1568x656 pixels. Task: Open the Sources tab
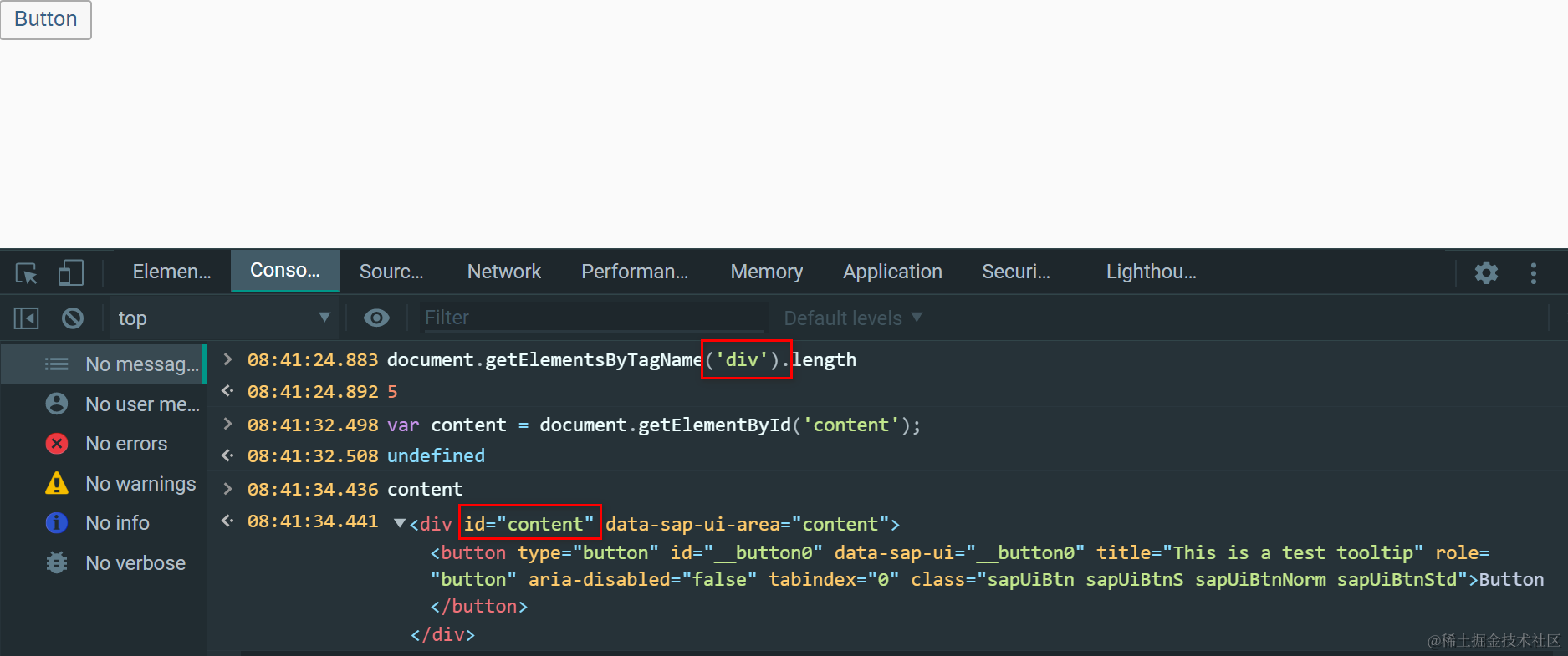pos(391,272)
